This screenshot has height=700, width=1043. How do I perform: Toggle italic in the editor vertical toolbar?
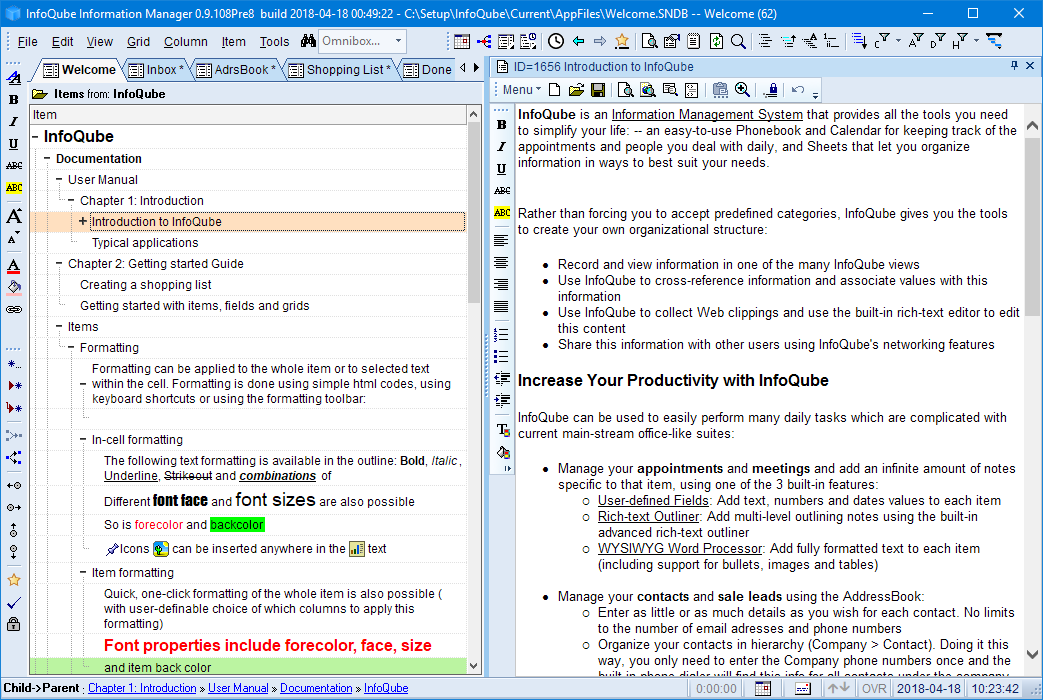pyautogui.click(x=502, y=146)
